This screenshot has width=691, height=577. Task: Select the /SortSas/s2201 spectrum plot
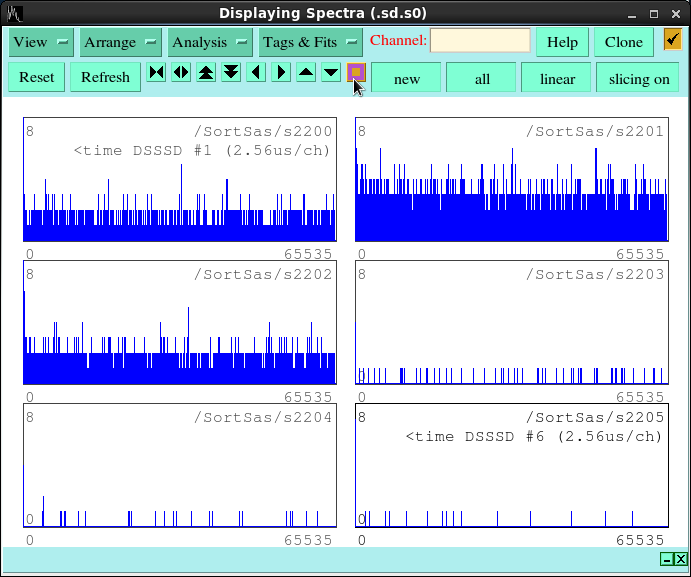(511, 180)
